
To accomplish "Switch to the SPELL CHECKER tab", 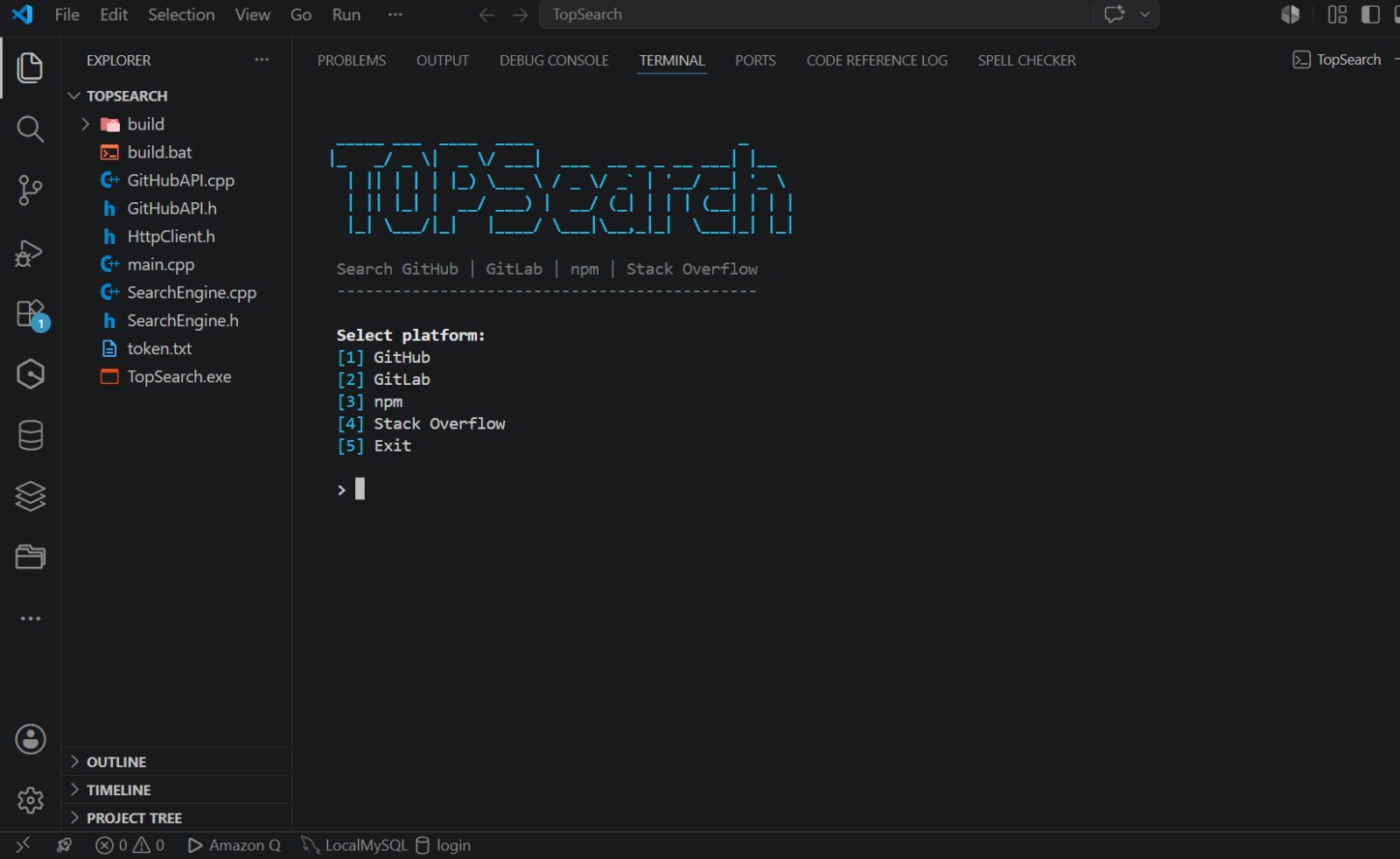I will point(1027,60).
